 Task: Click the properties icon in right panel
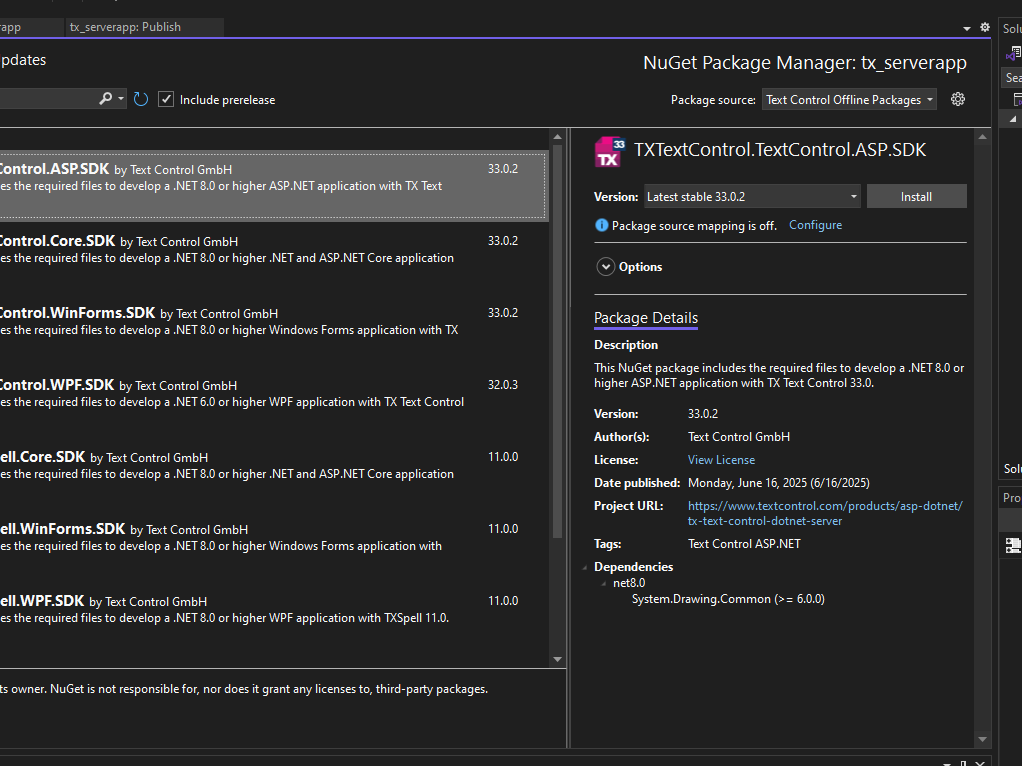[1013, 545]
